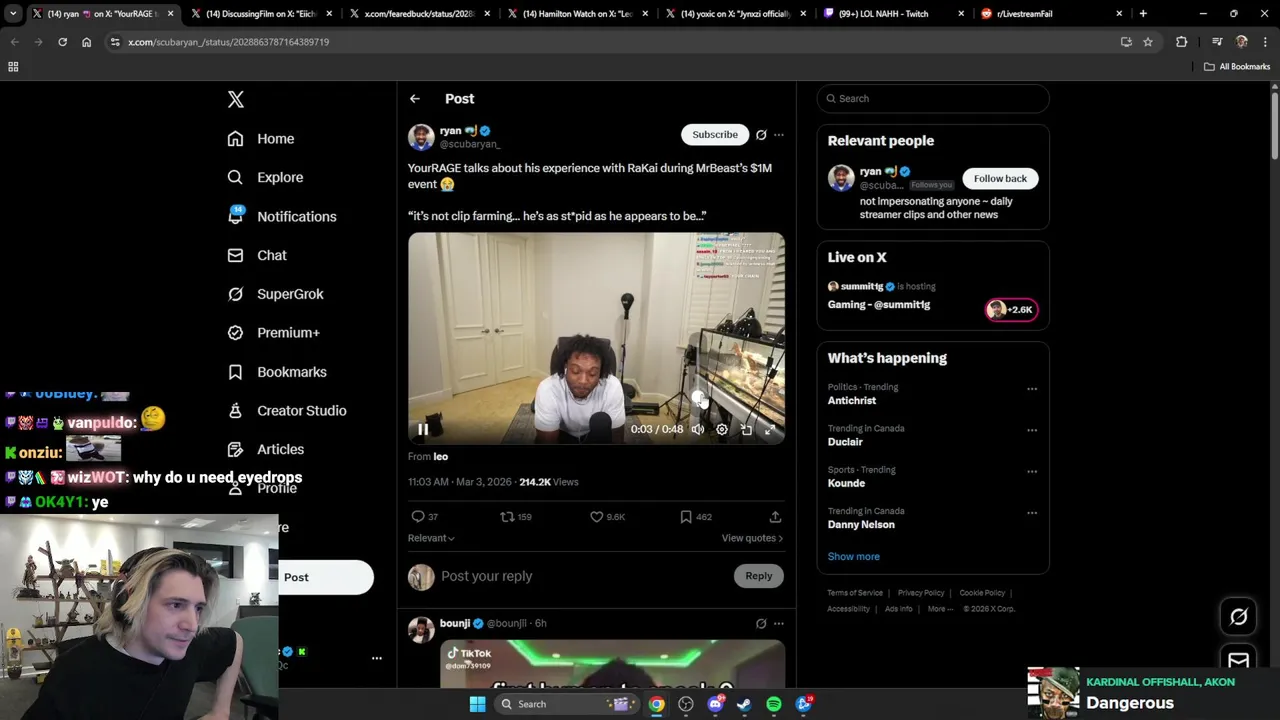Mute the video volume
The image size is (1280, 720).
point(698,430)
